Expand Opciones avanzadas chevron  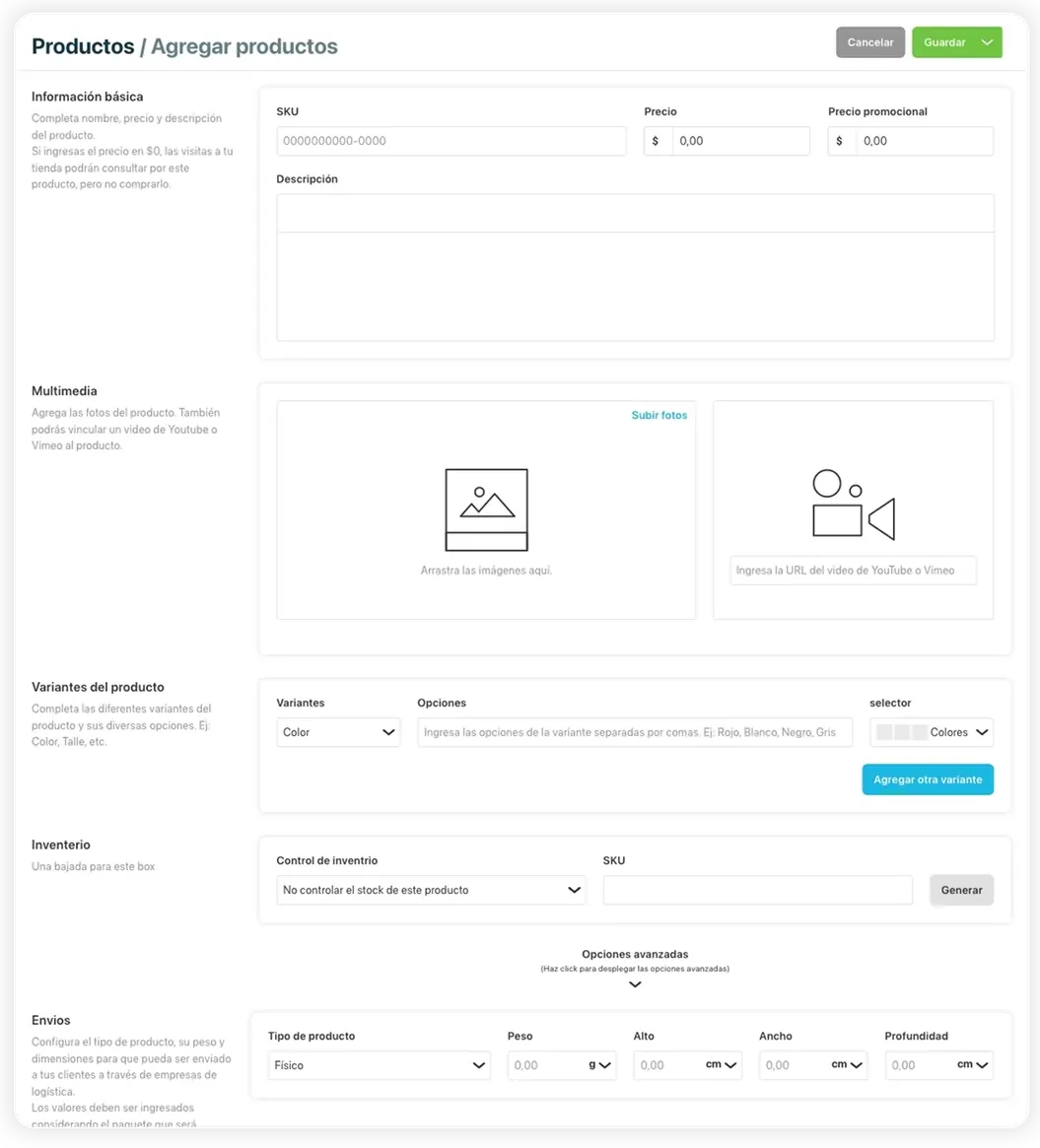click(635, 984)
